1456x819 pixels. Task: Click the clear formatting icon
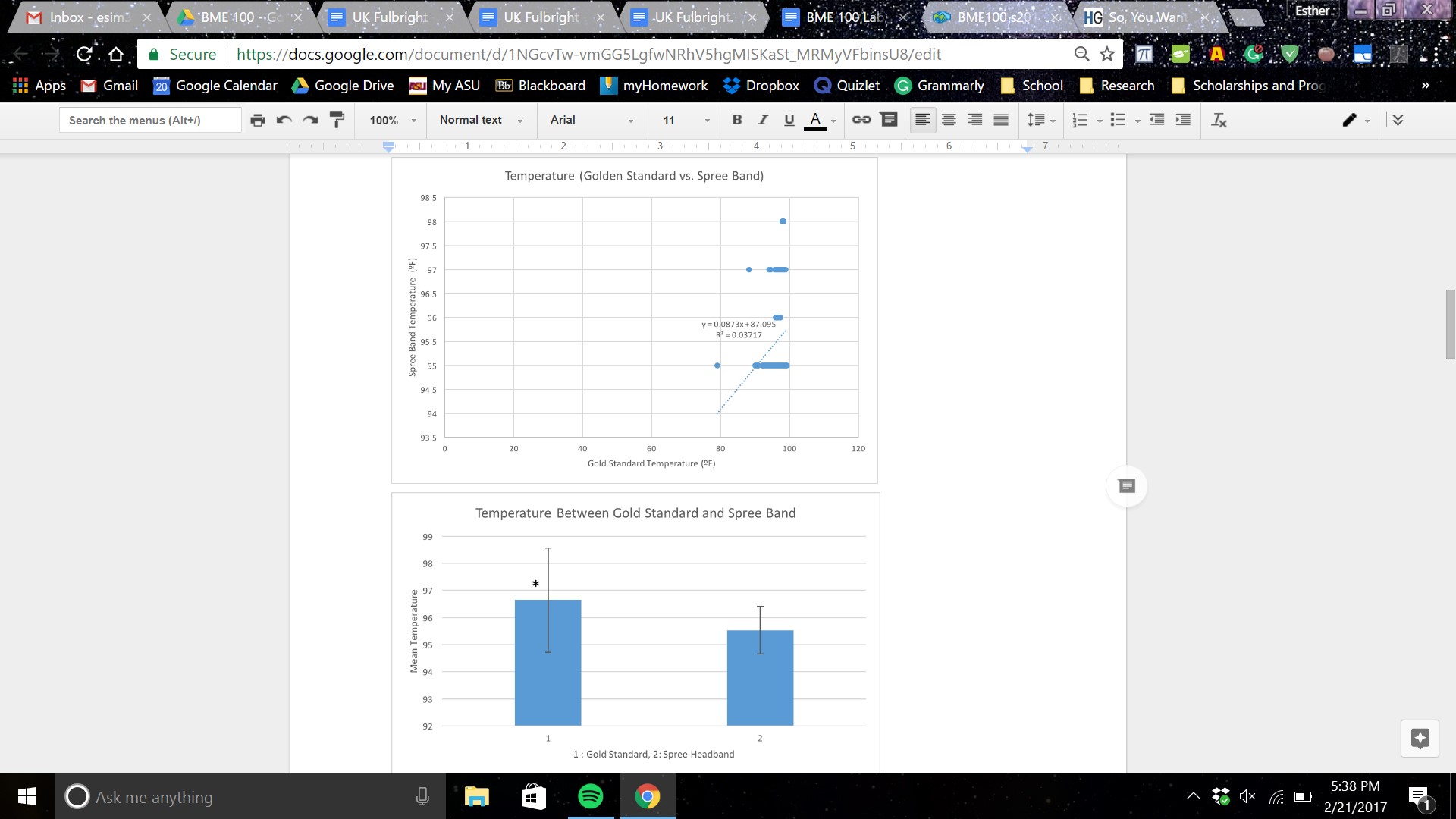tap(1219, 120)
